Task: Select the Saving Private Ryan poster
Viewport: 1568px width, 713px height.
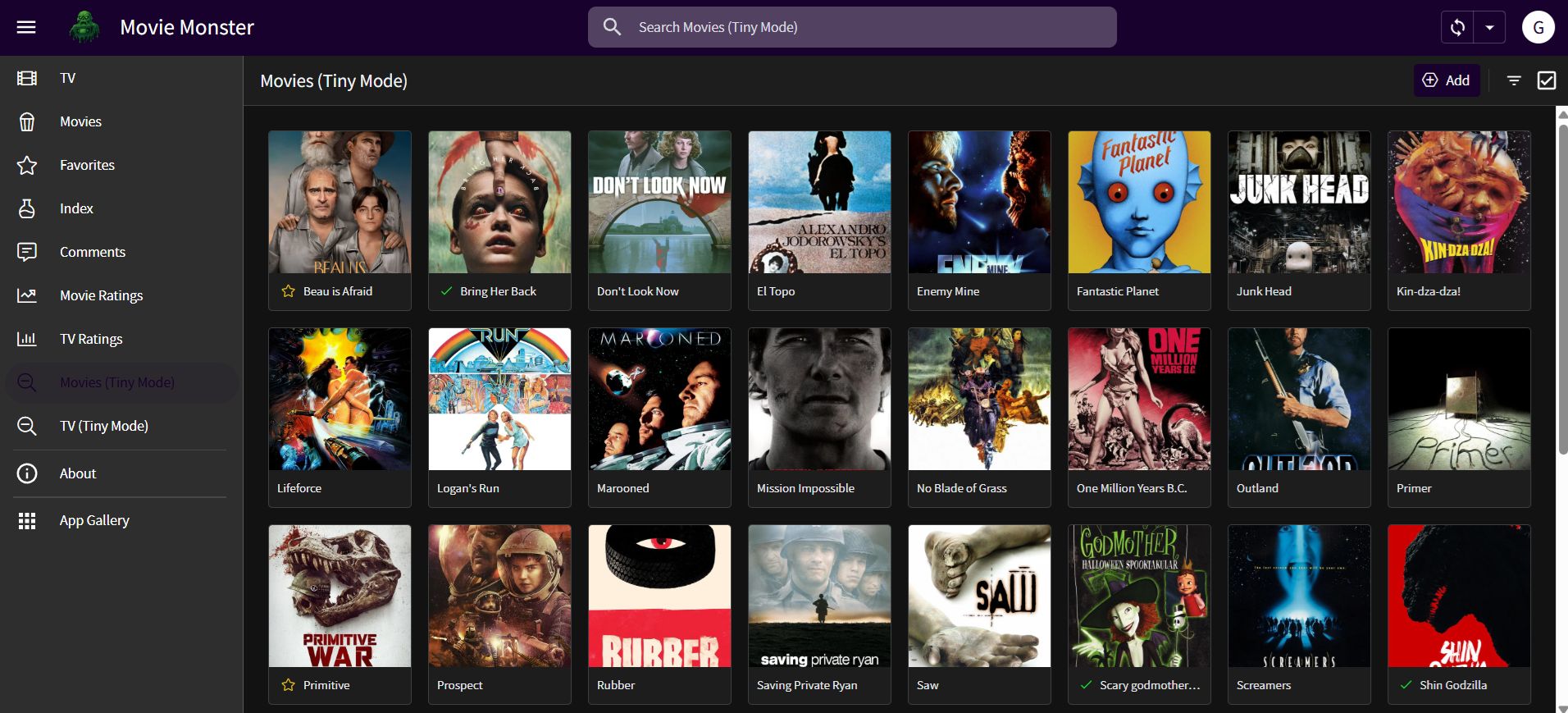Action: pos(819,596)
